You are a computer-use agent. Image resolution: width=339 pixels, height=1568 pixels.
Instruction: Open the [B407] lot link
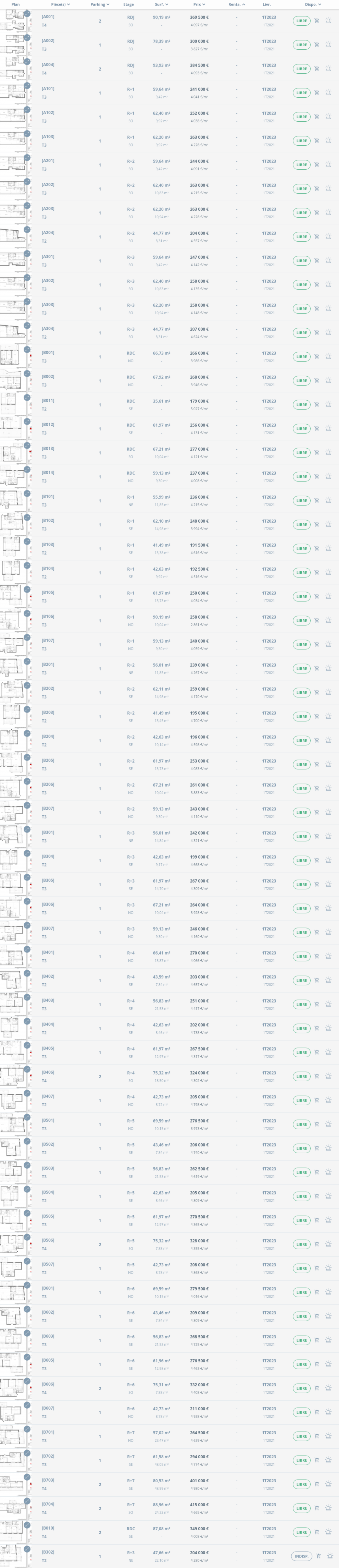(48, 1096)
